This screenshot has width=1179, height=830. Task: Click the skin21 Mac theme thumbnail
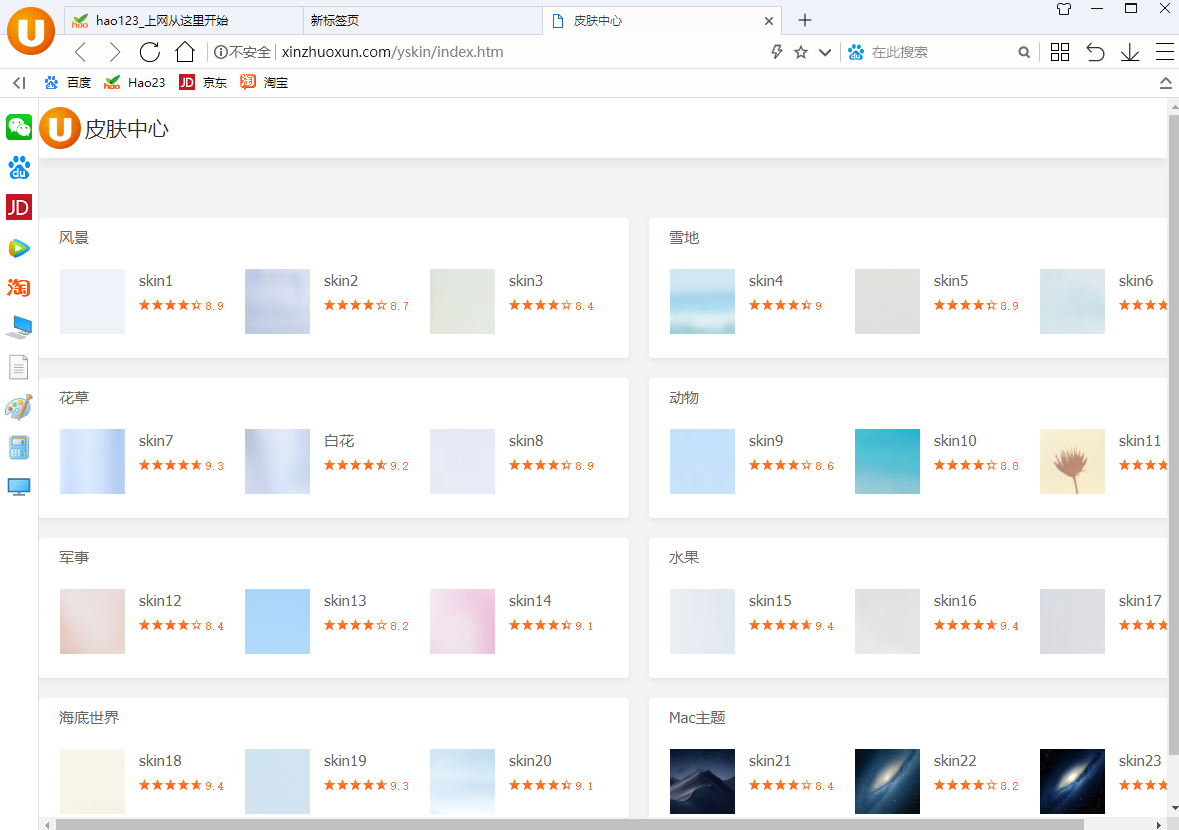(x=702, y=781)
